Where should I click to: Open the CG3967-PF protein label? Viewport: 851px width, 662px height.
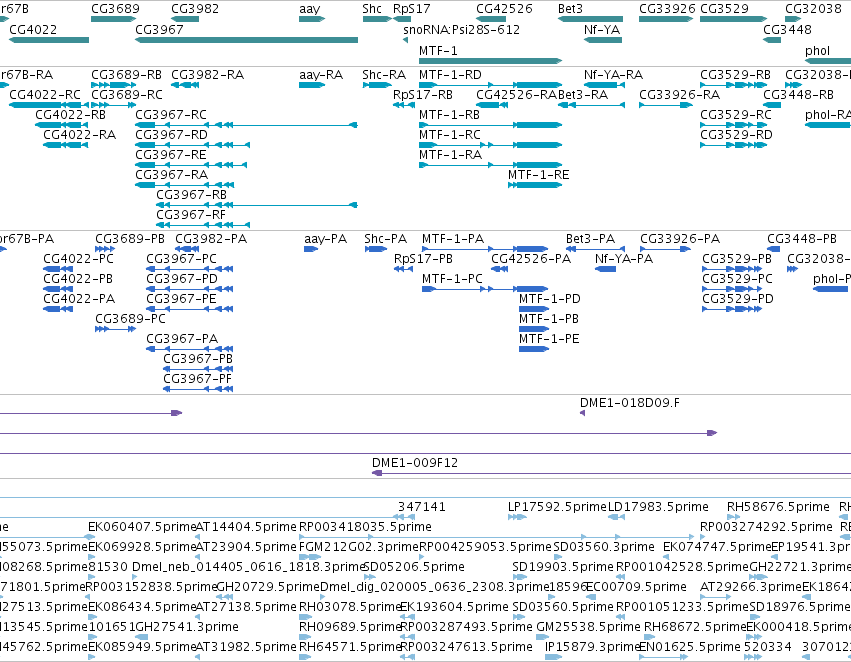coord(198,379)
